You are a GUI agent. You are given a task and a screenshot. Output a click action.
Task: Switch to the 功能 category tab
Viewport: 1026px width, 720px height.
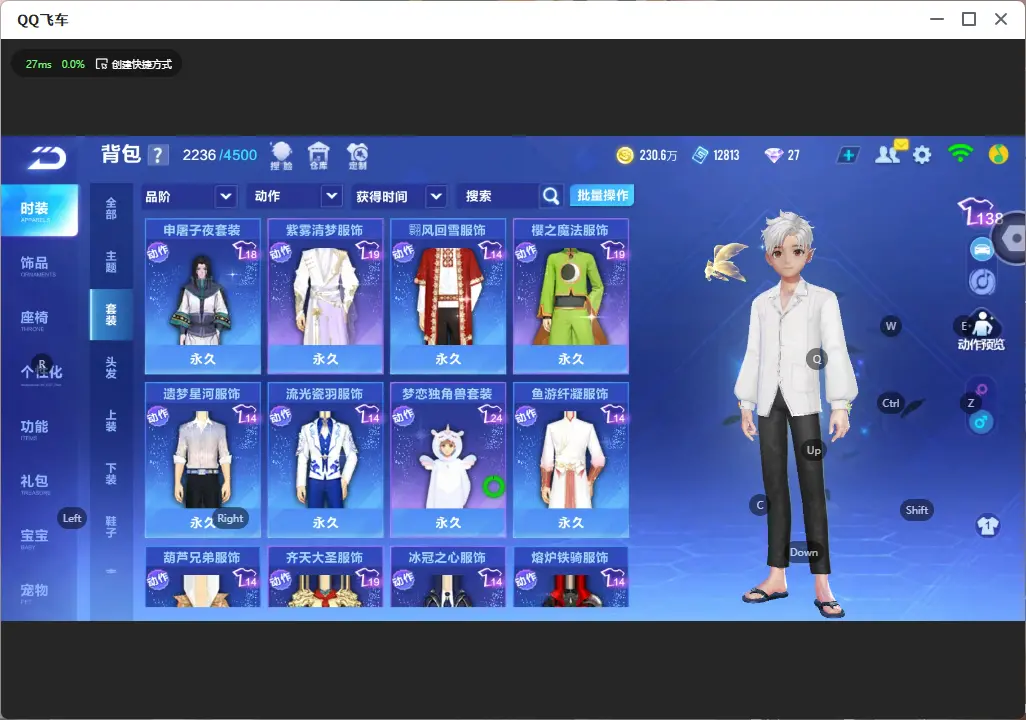35,428
